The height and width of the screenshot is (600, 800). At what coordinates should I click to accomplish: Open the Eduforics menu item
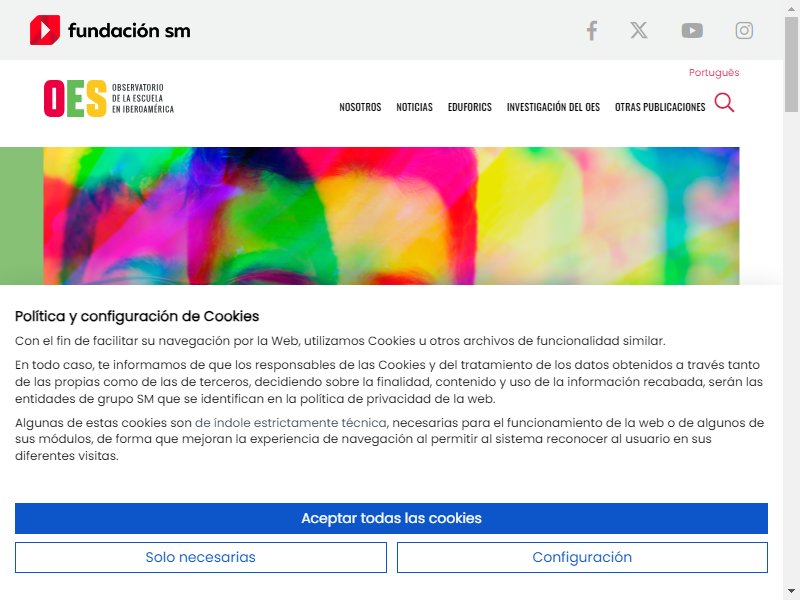click(469, 107)
